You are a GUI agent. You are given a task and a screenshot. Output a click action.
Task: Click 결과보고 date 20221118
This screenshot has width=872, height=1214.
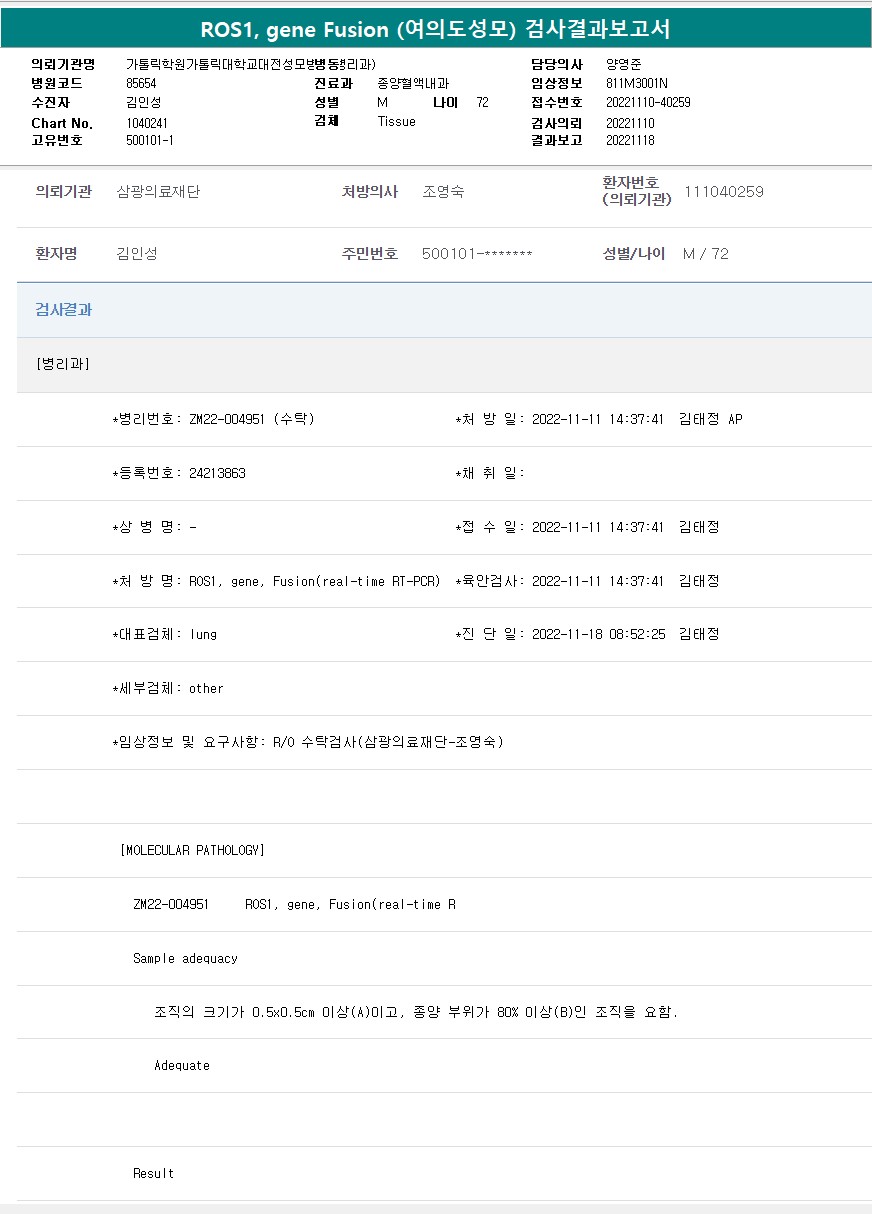point(630,140)
